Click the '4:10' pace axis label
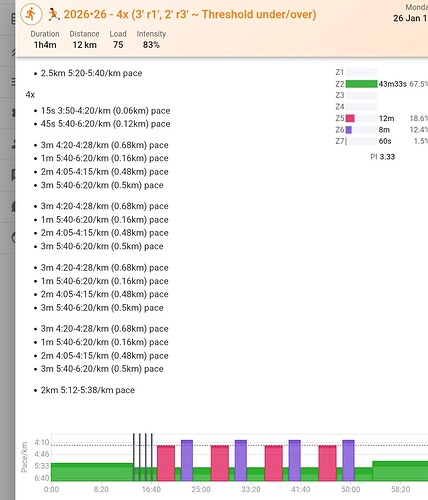 pos(42,442)
